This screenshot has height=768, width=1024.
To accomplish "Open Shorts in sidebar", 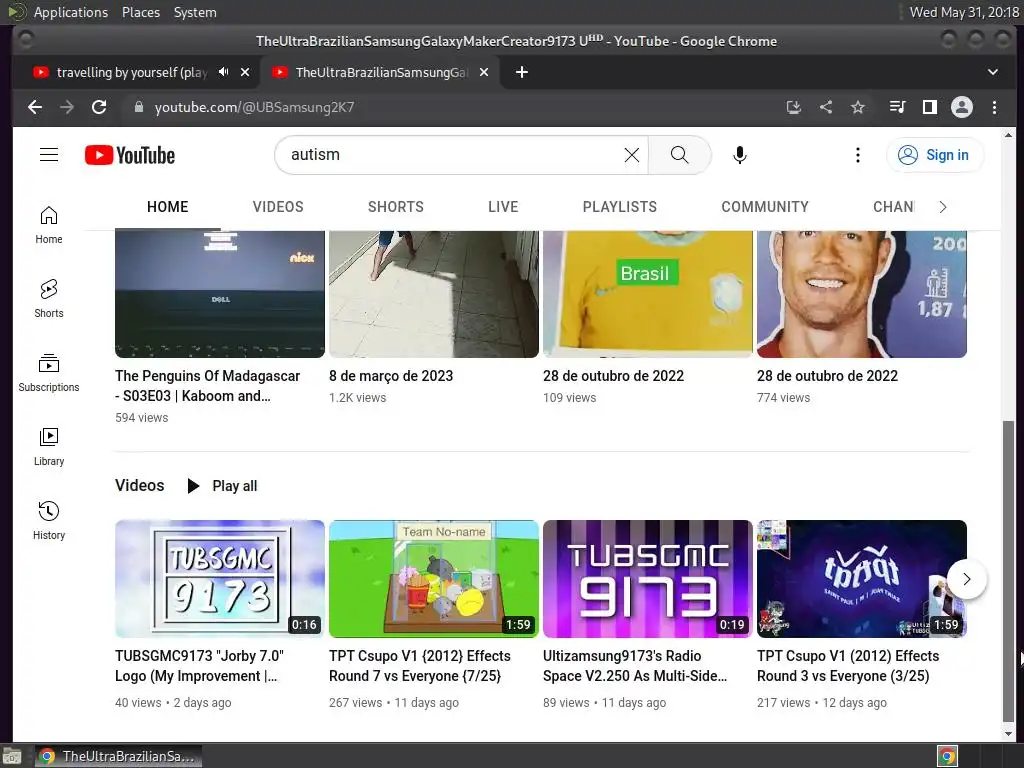I will pos(49,299).
